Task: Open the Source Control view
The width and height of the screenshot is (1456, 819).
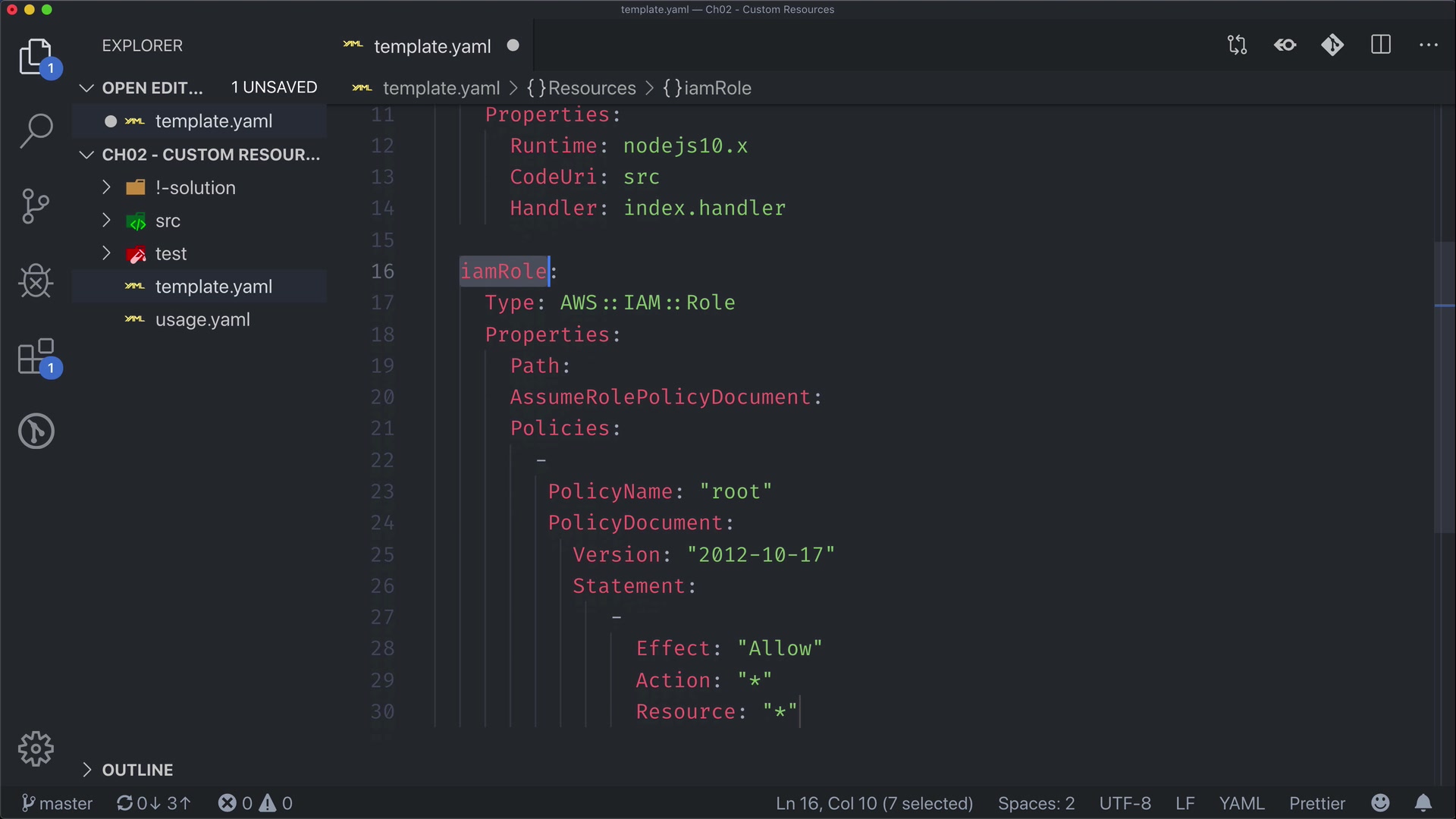Action: point(36,206)
